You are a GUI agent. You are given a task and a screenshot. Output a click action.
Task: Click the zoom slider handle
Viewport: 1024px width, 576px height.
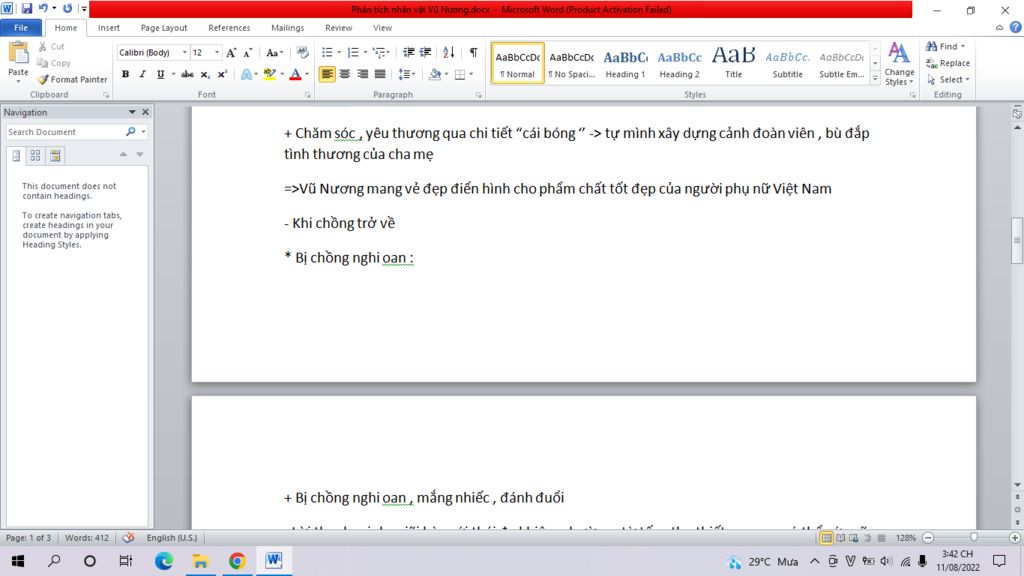(x=974, y=537)
